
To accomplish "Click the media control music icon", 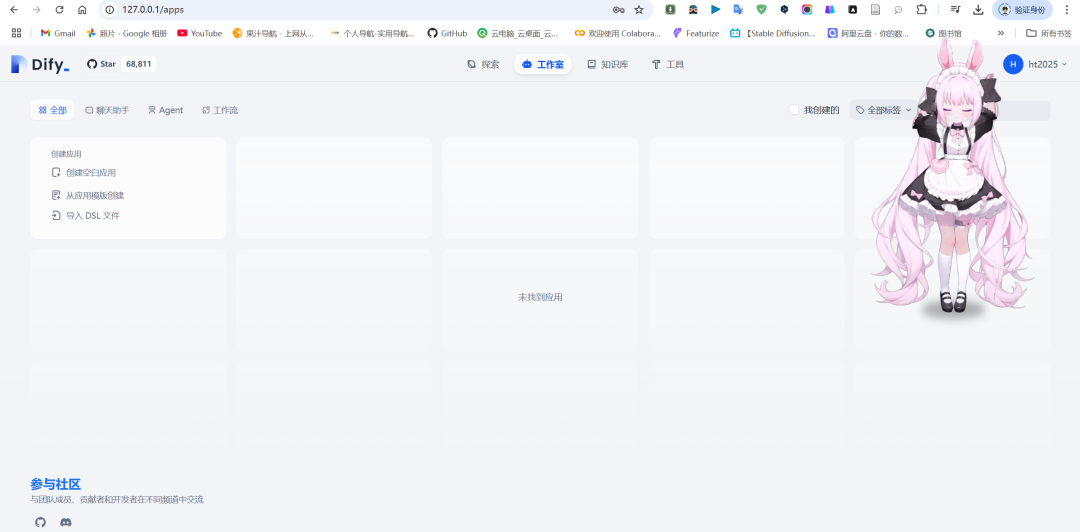I will pyautogui.click(x=955, y=10).
